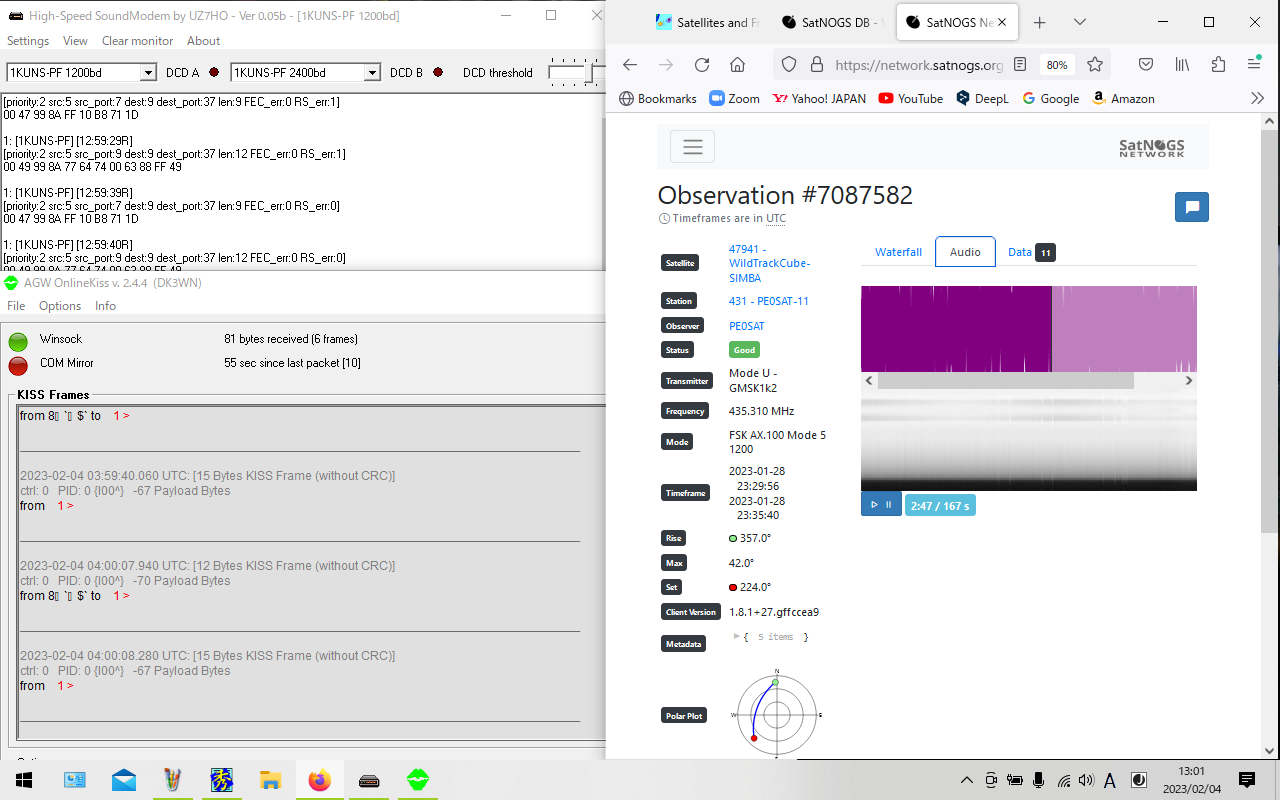Switch to the Waterfall tab
Viewport: 1280px width, 800px height.
click(x=898, y=252)
